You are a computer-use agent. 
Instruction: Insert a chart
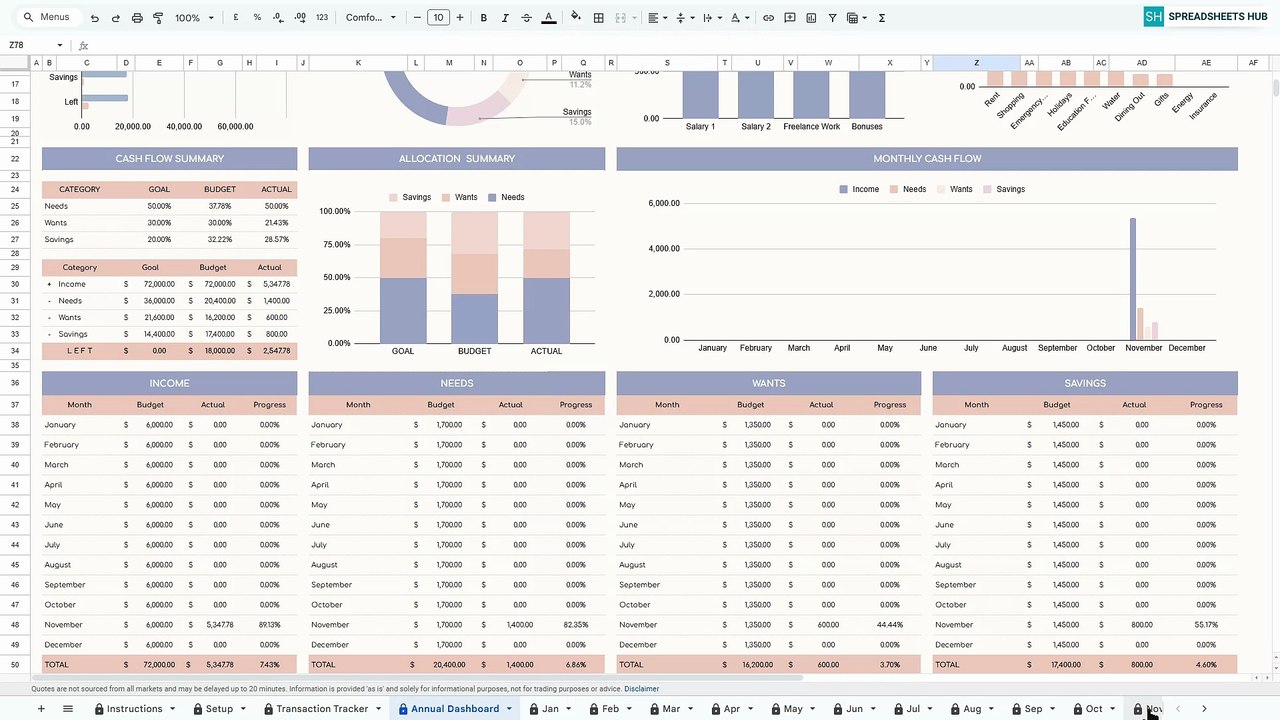point(811,18)
